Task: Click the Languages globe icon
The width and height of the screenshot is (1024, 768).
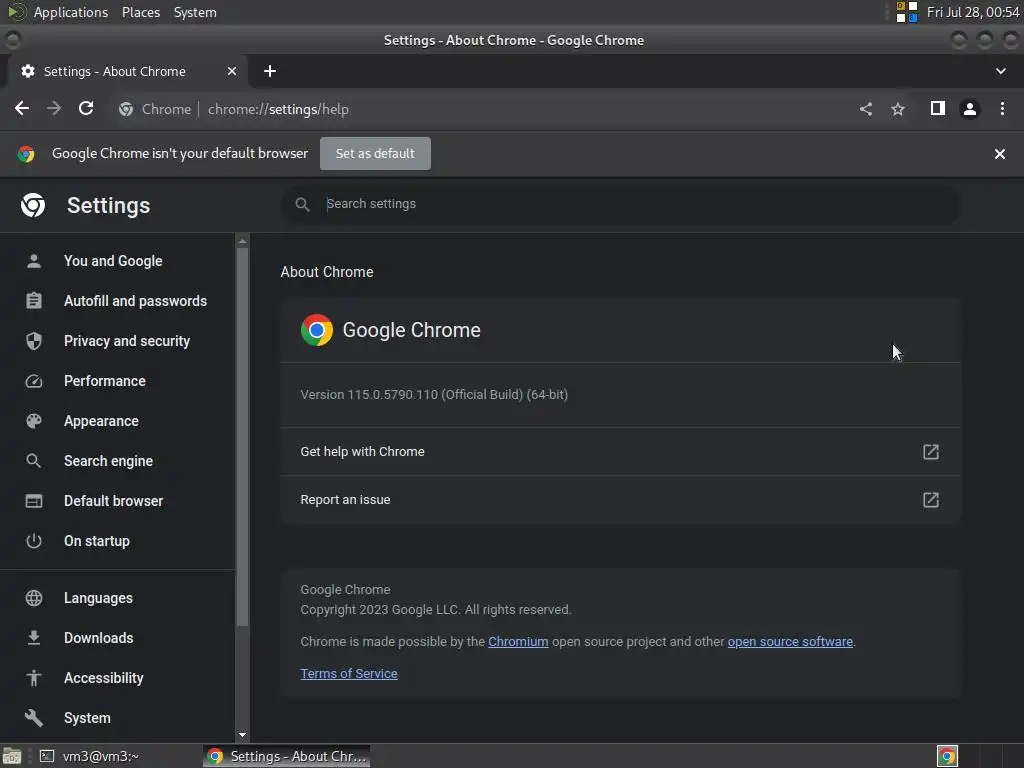Action: (34, 598)
